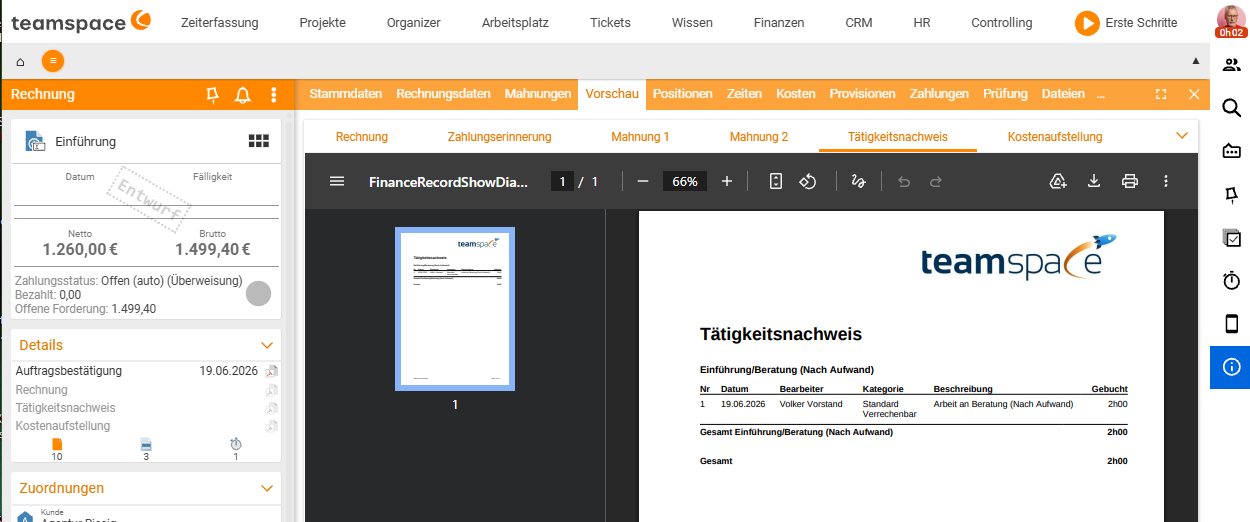Switch to the Stammdaten tab

click(346, 94)
